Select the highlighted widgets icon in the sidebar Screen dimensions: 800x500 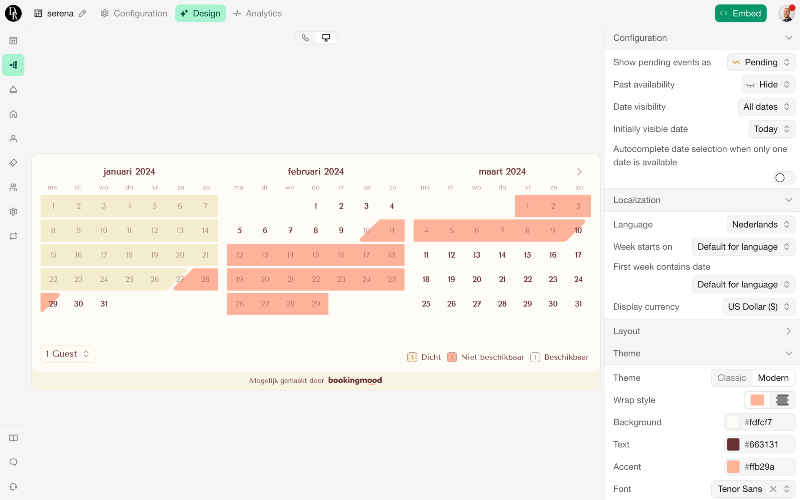13,65
